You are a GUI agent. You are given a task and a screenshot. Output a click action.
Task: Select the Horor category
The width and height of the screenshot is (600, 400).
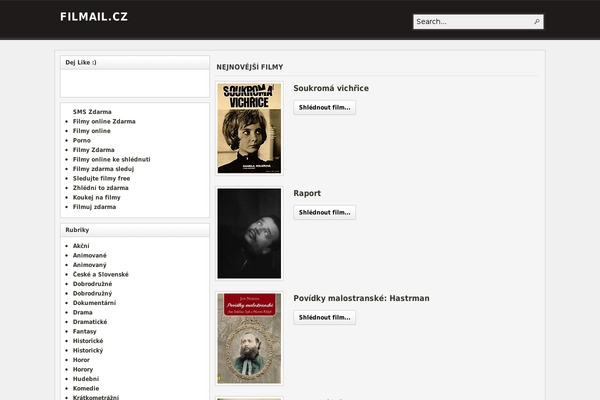pos(81,360)
